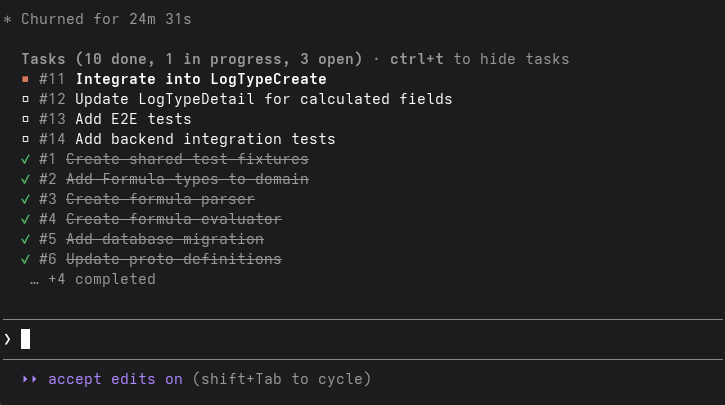
Task: Click the asterisk spinner next to Churned
Action: pyautogui.click(x=8, y=20)
